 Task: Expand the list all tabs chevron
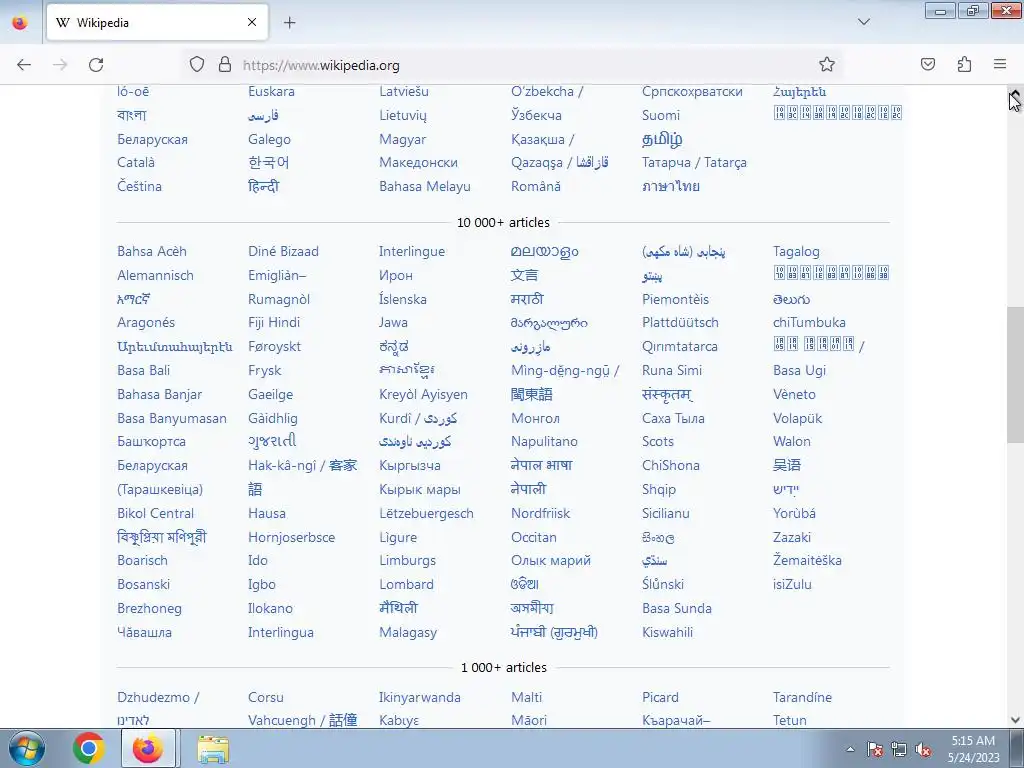[863, 22]
